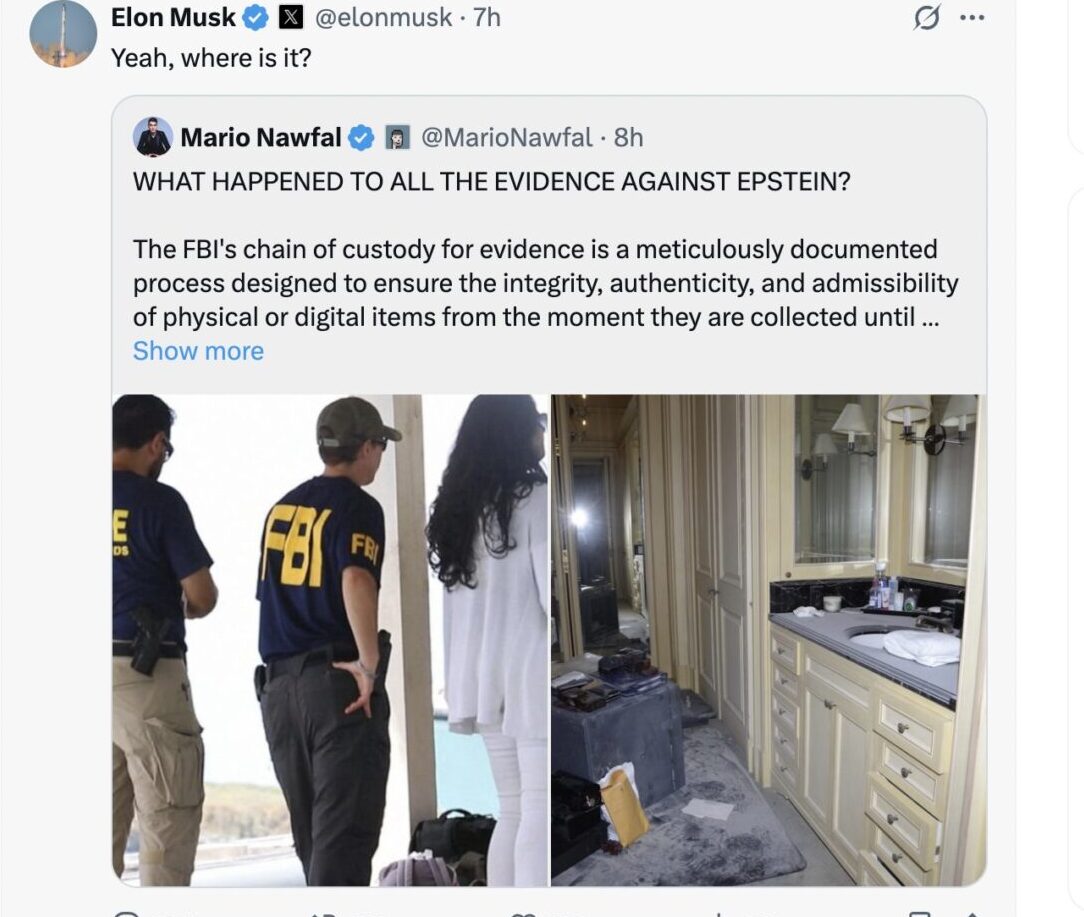Open the three-dot more options menu

972,18
